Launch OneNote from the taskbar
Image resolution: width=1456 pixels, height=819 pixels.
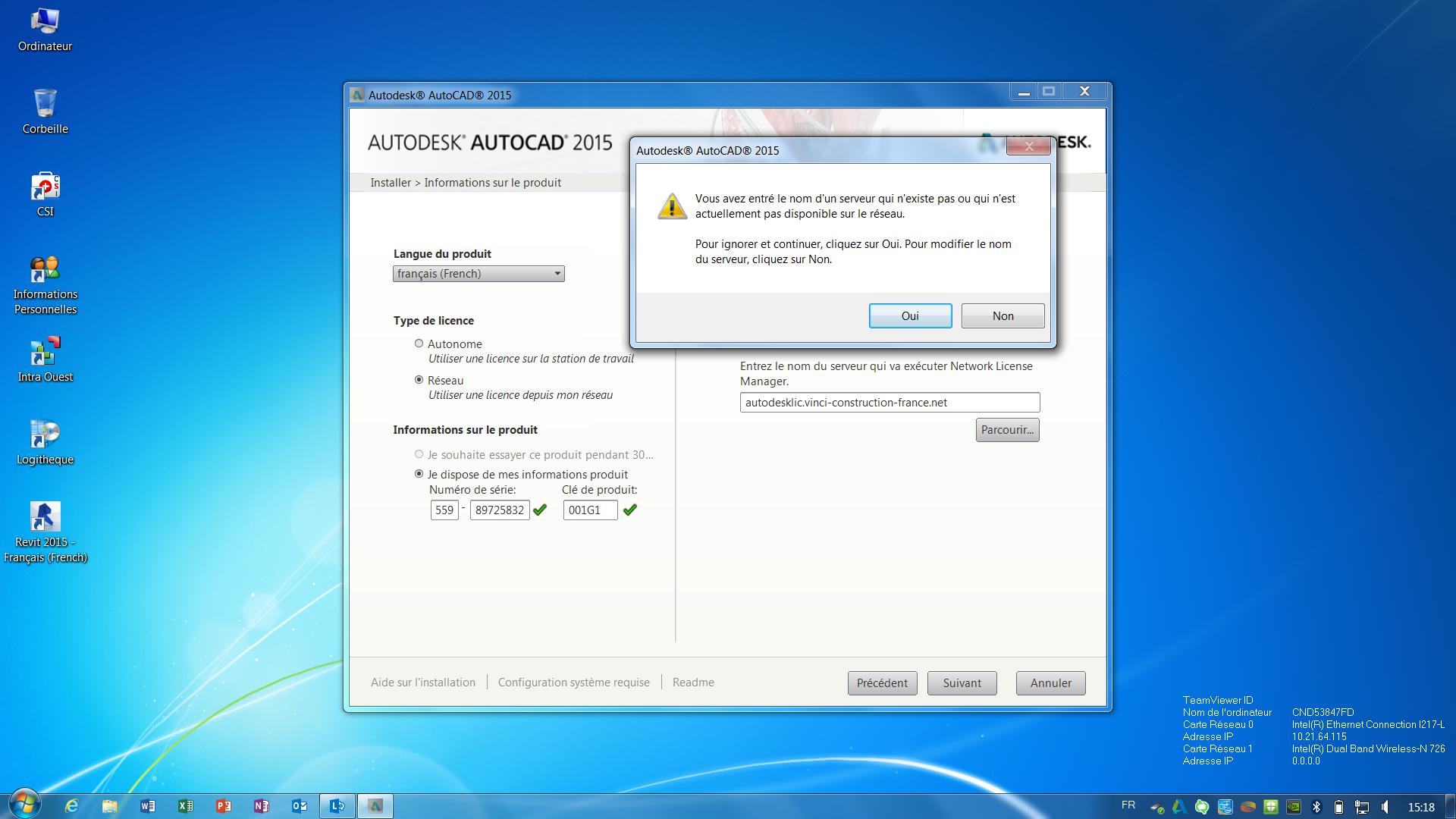click(x=262, y=806)
